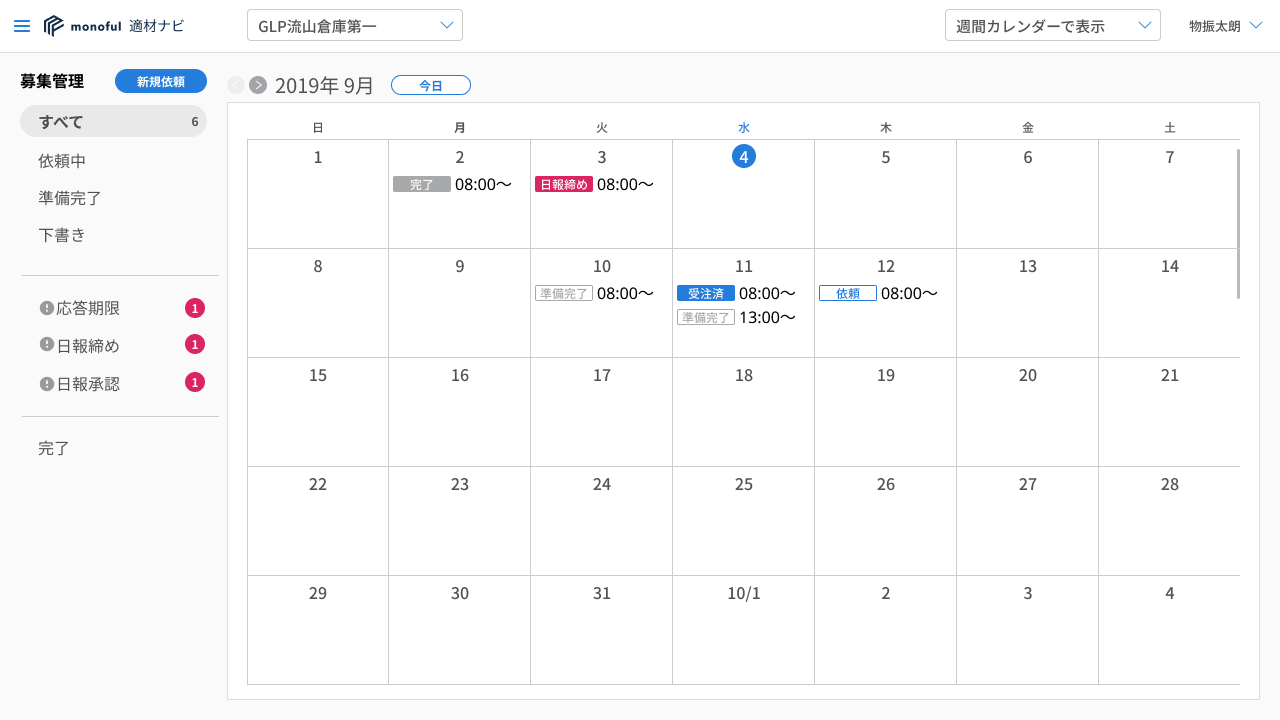
Task: Click the 新規依頼 button
Action: [161, 81]
